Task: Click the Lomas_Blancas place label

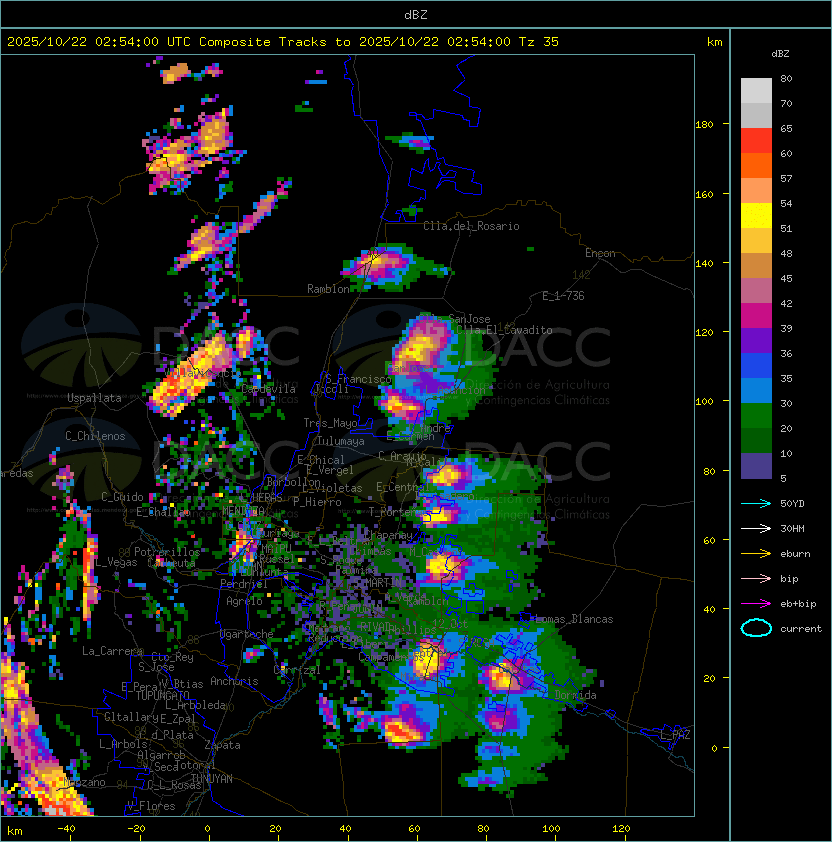Action: click(x=574, y=619)
